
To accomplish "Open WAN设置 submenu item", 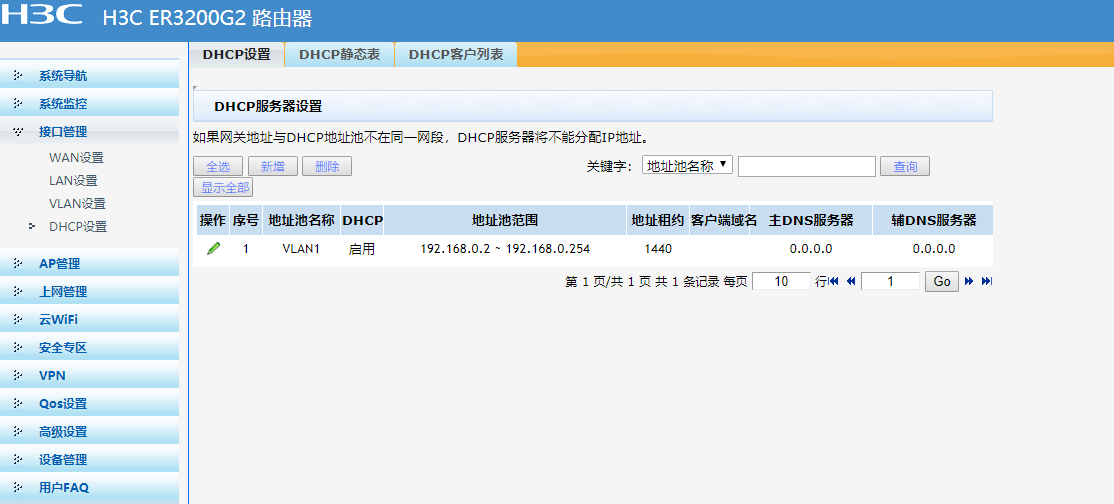I will coord(76,158).
